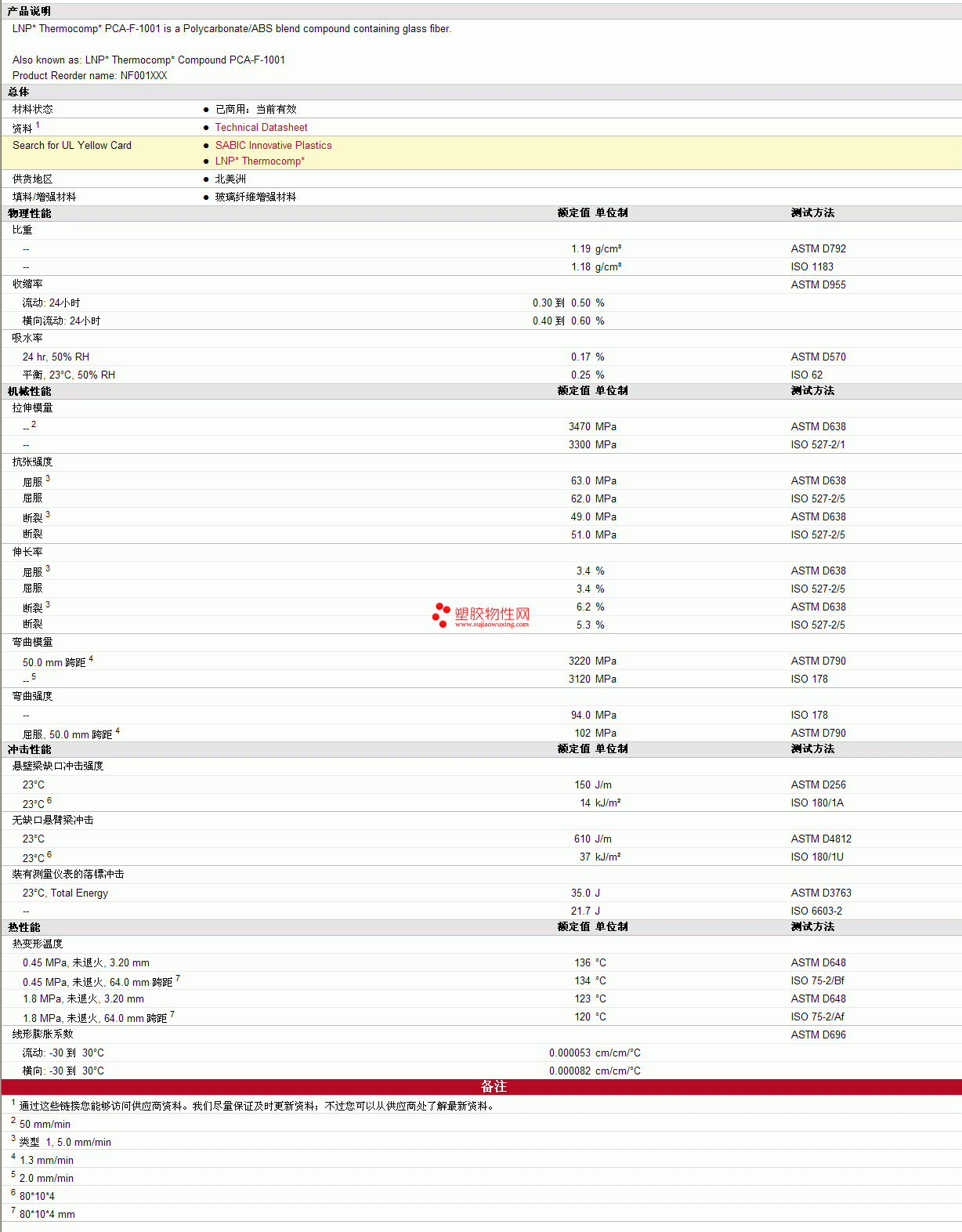Click the red '备注' notes banner
Screen dimensions: 962x1232
pyautogui.click(x=481, y=1086)
